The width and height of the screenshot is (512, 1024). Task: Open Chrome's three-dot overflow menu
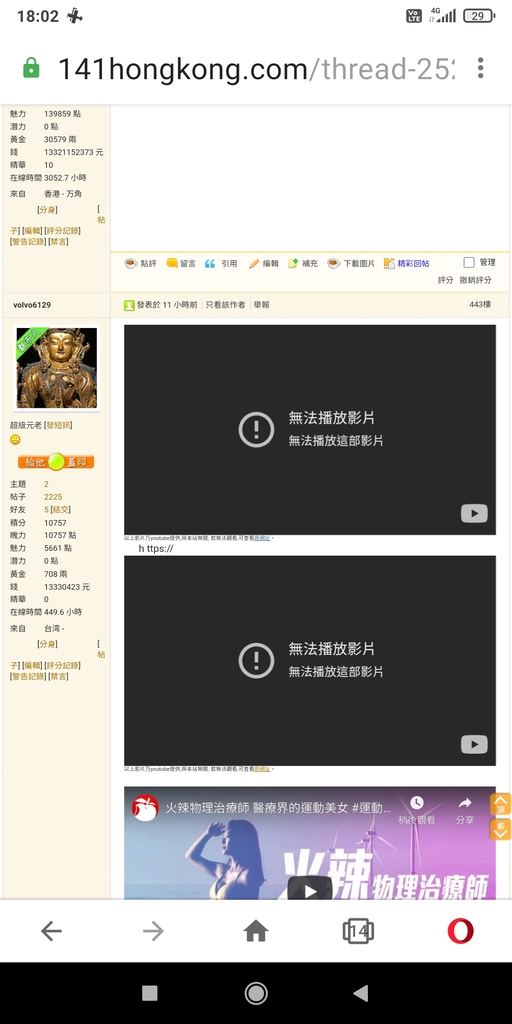coord(481,68)
